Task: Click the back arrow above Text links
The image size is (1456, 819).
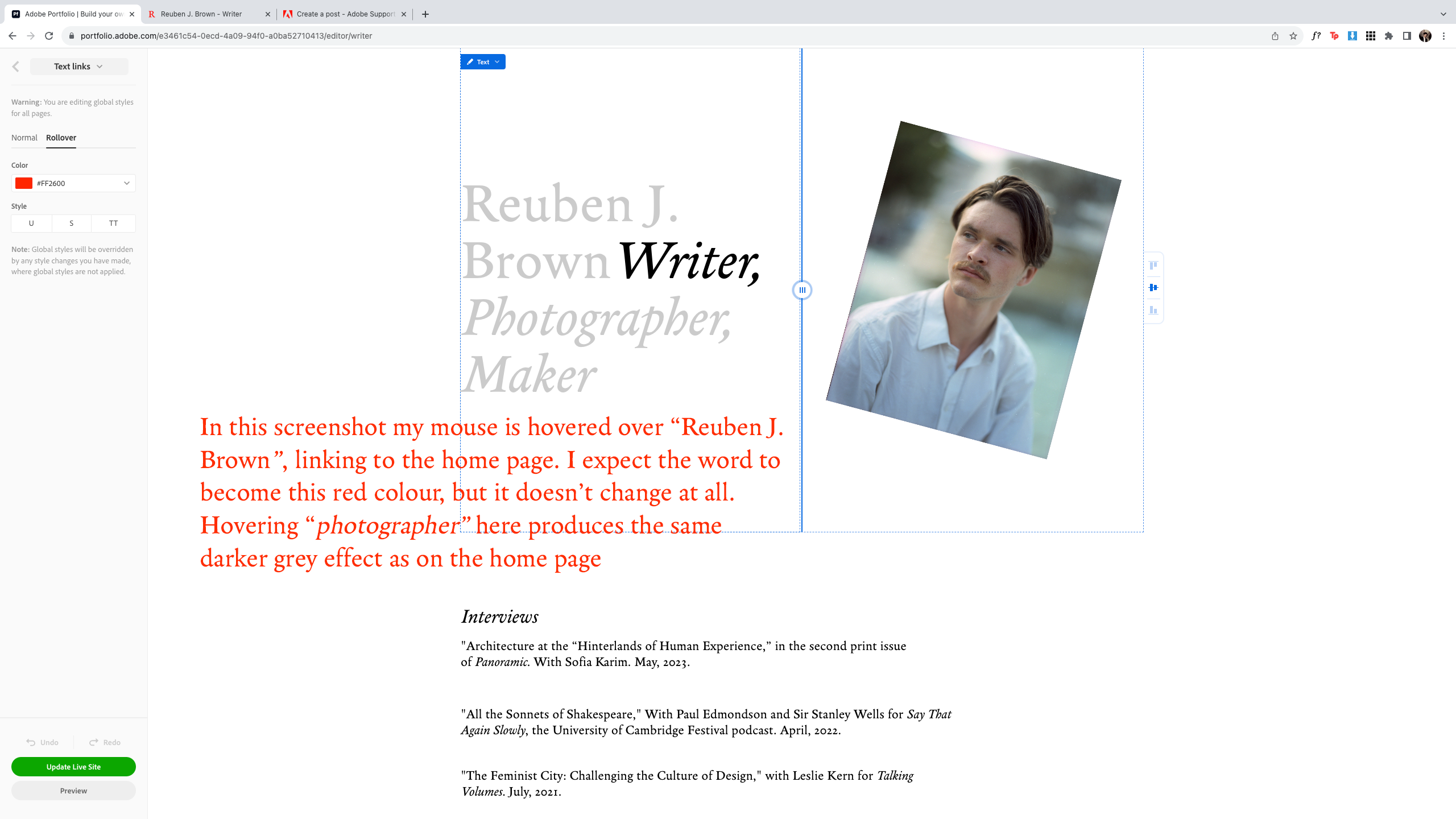Action: pyautogui.click(x=16, y=66)
